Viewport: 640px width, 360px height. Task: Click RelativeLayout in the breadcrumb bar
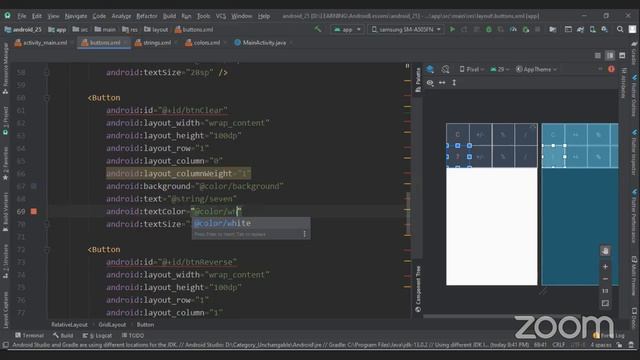pos(69,324)
